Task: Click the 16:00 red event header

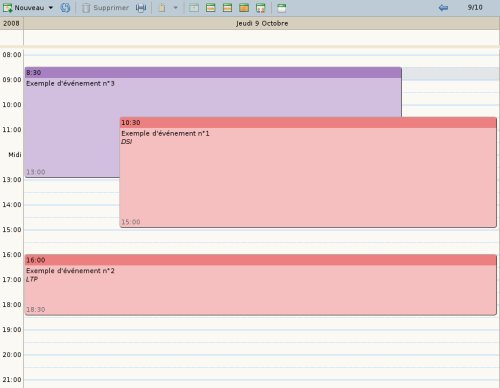Action: [261, 260]
